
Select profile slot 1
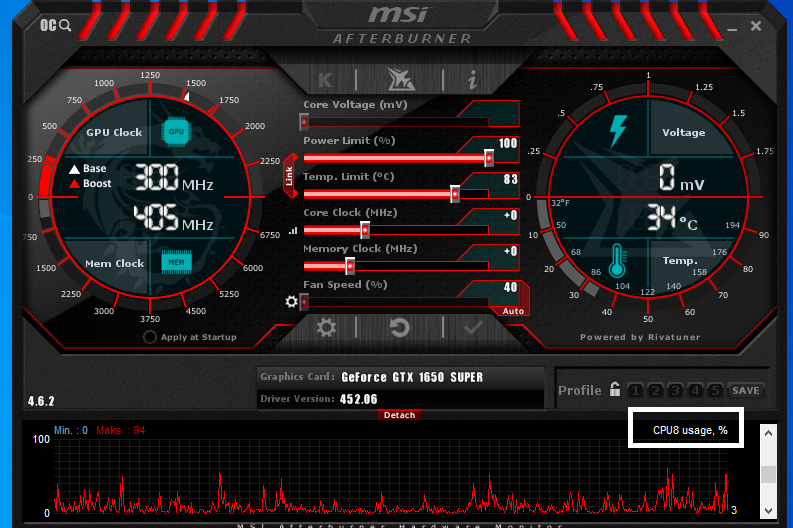pos(636,390)
